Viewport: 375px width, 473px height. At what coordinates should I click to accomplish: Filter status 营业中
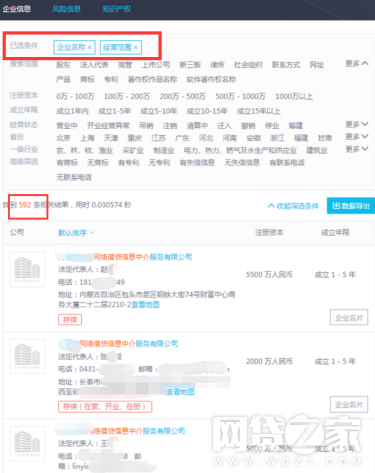(67, 126)
